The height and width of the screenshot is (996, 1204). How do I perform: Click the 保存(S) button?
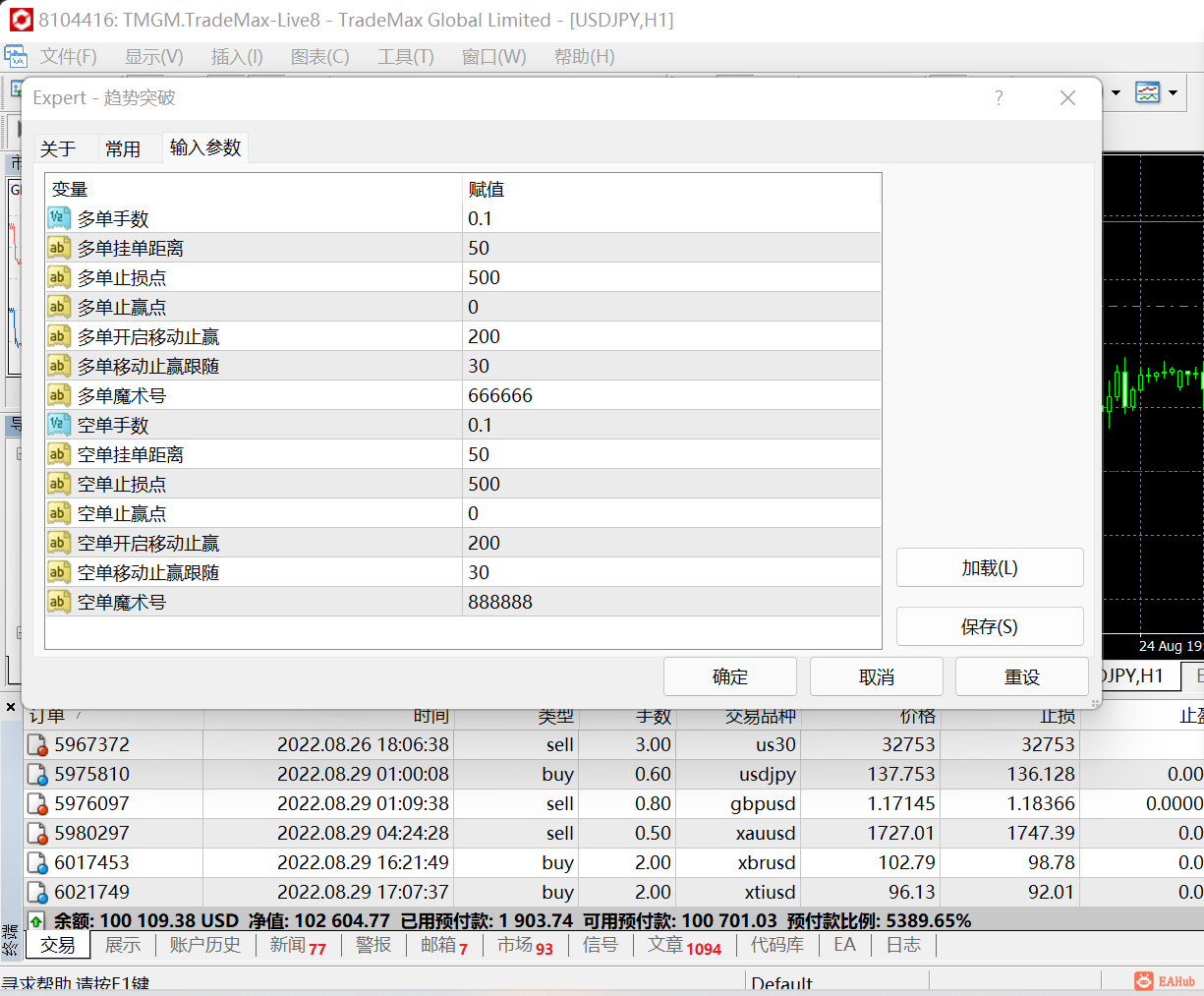click(x=990, y=626)
